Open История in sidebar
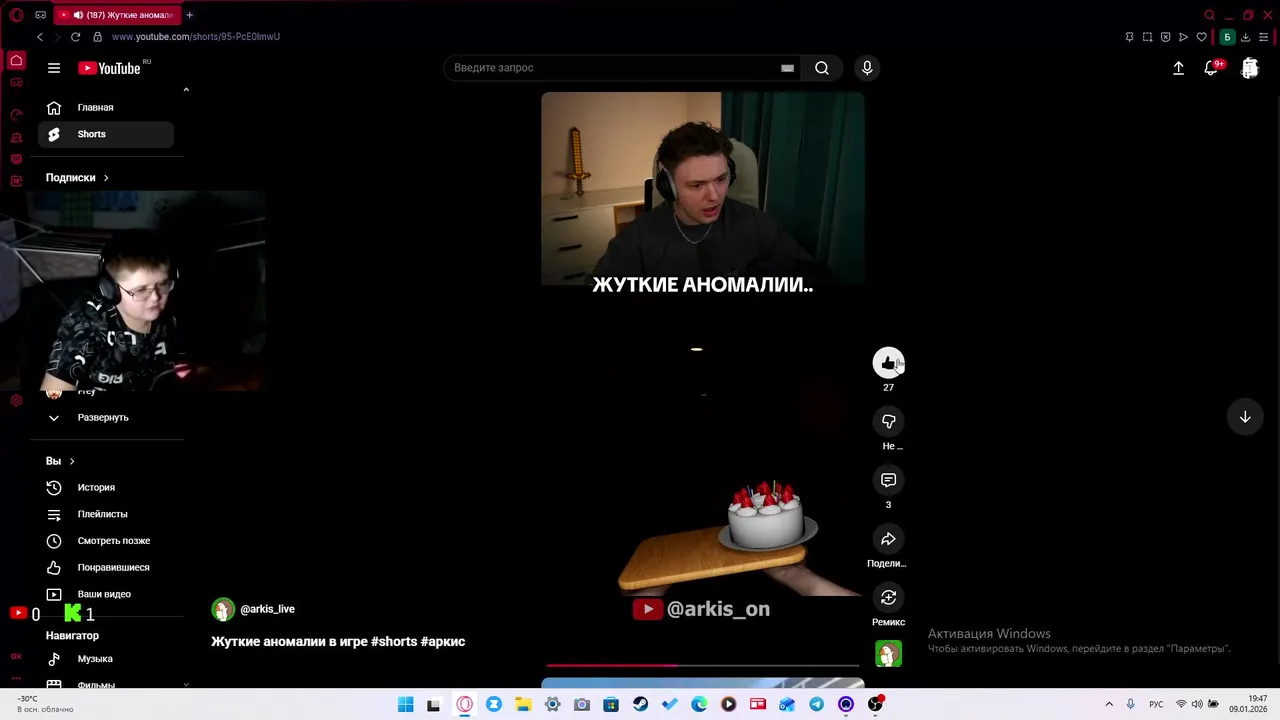The width and height of the screenshot is (1280, 720). coord(106,487)
